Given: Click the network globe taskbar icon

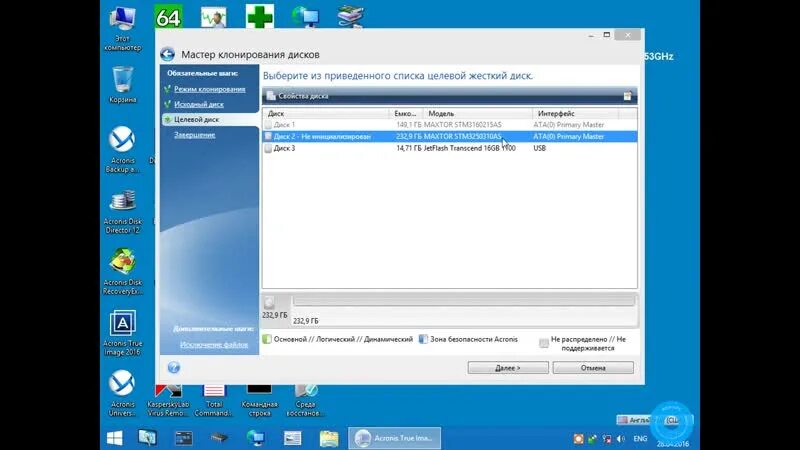Looking at the screenshot, I should click(256, 438).
